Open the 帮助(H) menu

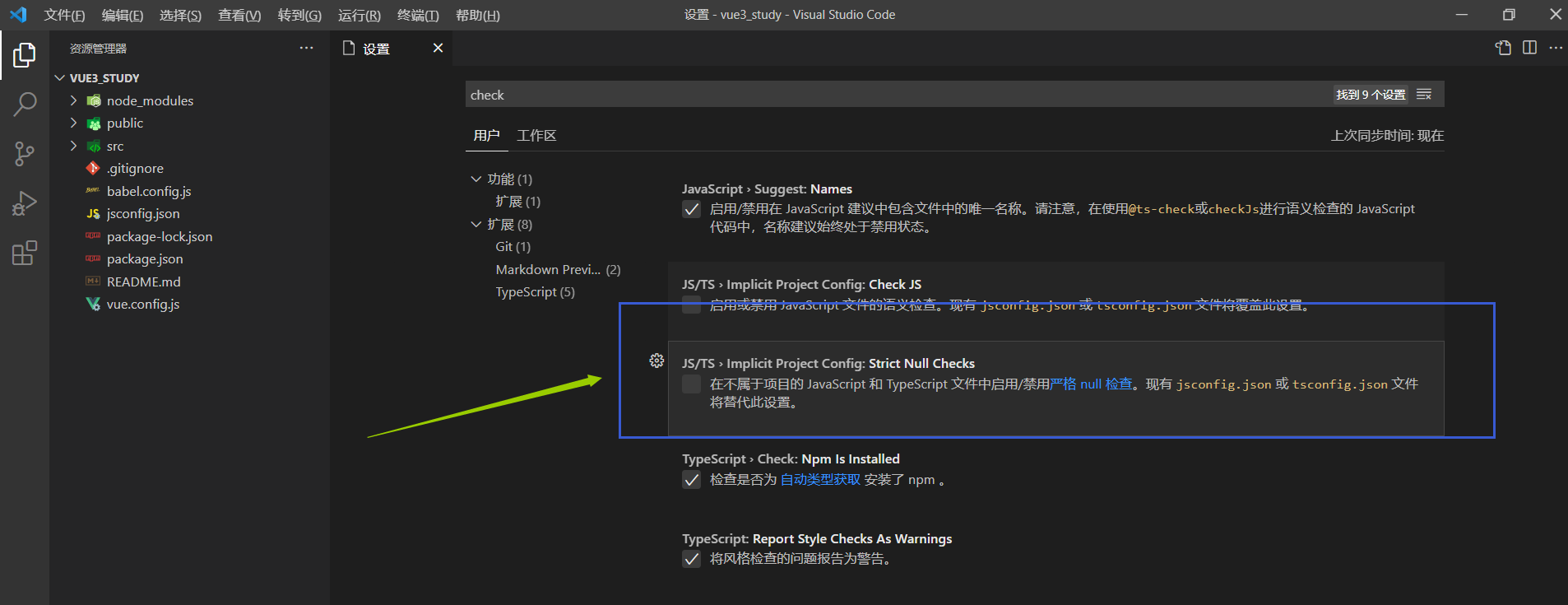coord(477,15)
